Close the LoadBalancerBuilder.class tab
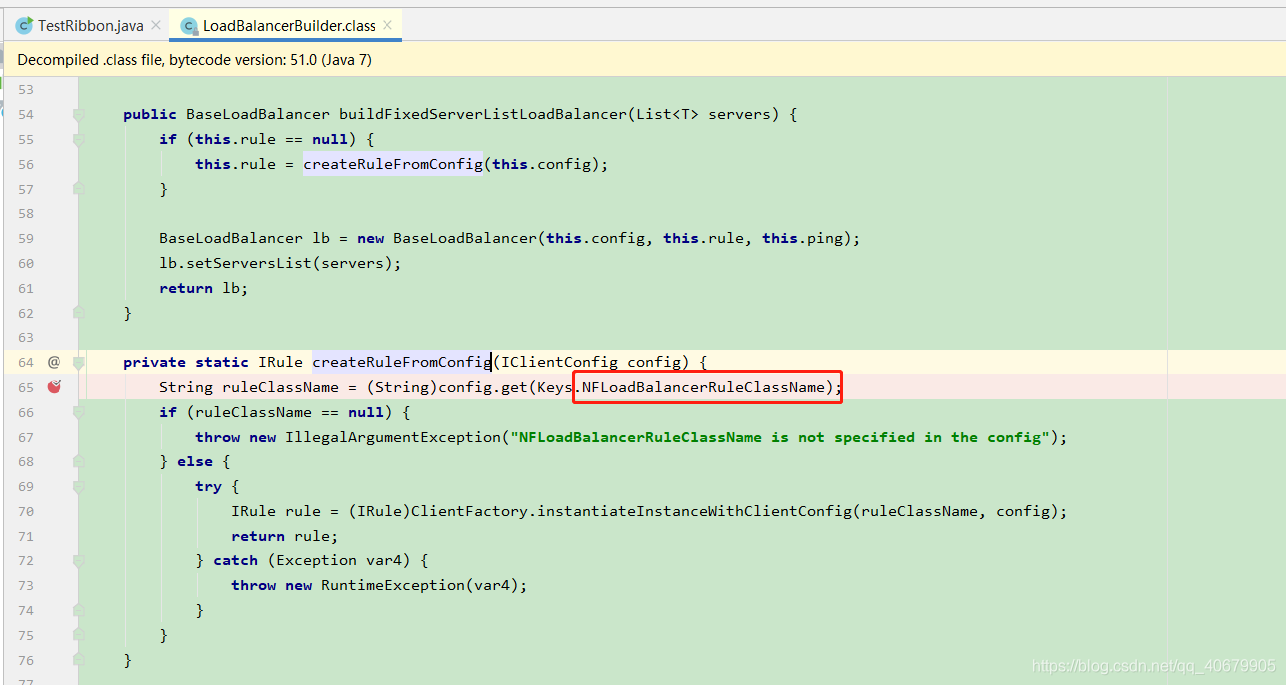The image size is (1286, 685). point(389,25)
